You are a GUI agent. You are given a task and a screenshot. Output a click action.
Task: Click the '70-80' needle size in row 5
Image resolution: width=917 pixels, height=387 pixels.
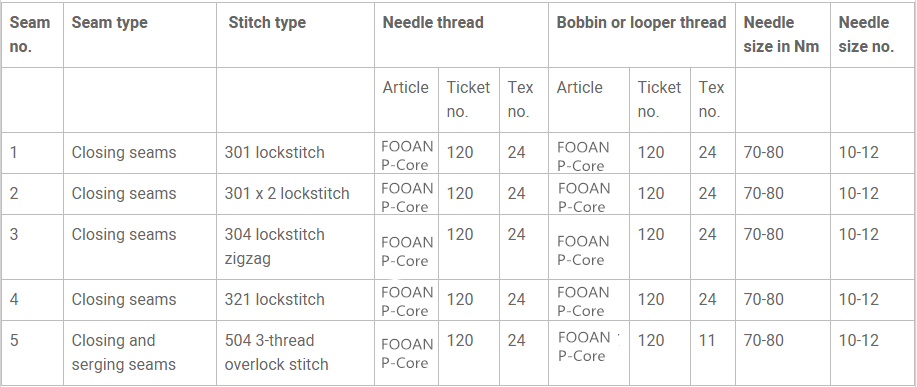pyautogui.click(x=763, y=340)
